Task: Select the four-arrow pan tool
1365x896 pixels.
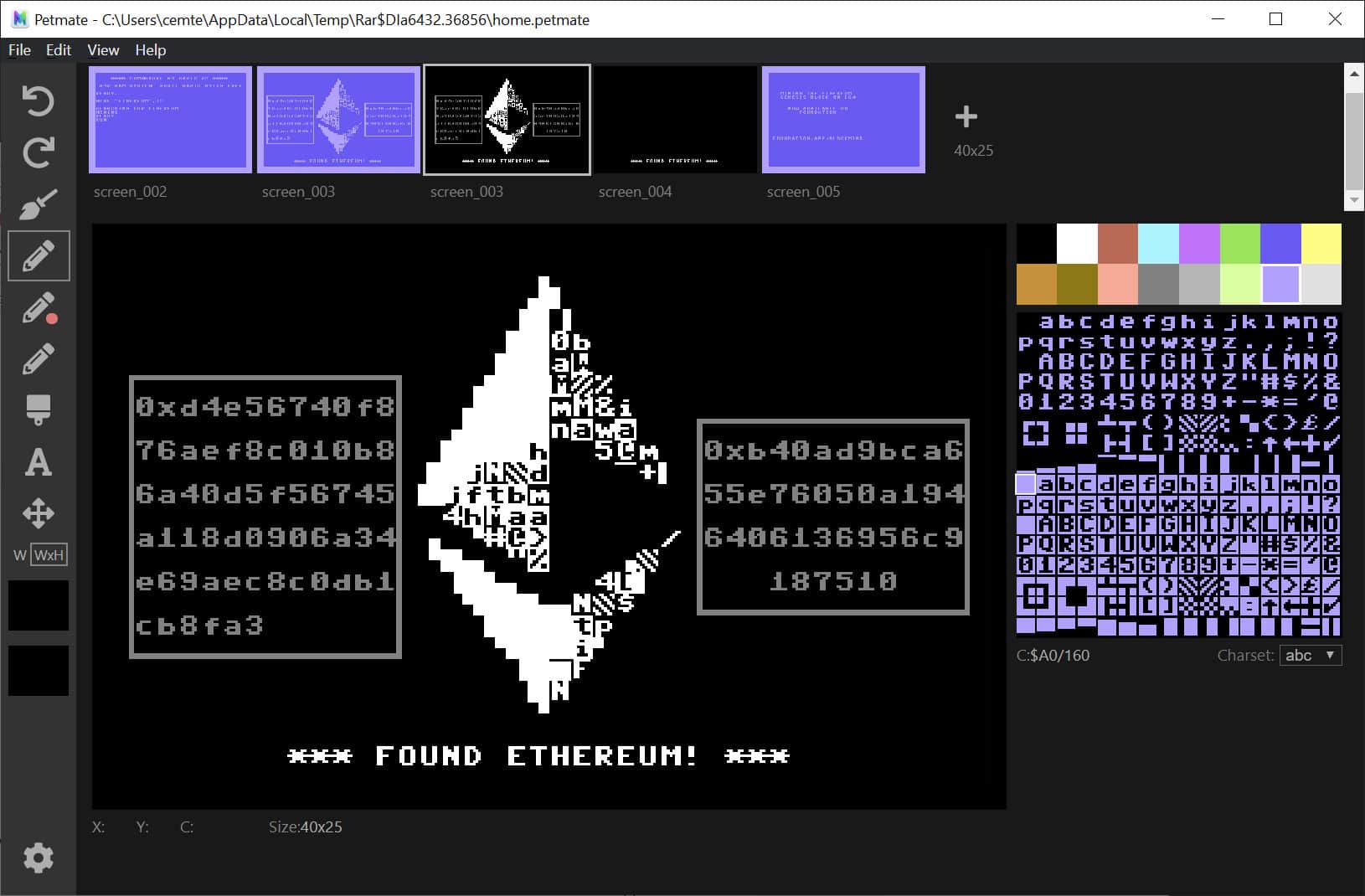Action: coord(39,513)
